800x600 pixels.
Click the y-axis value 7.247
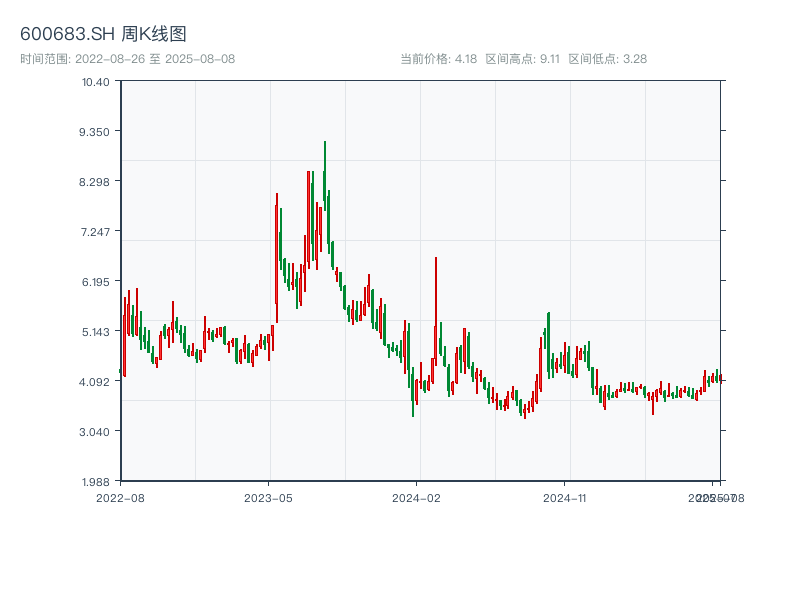(95, 232)
